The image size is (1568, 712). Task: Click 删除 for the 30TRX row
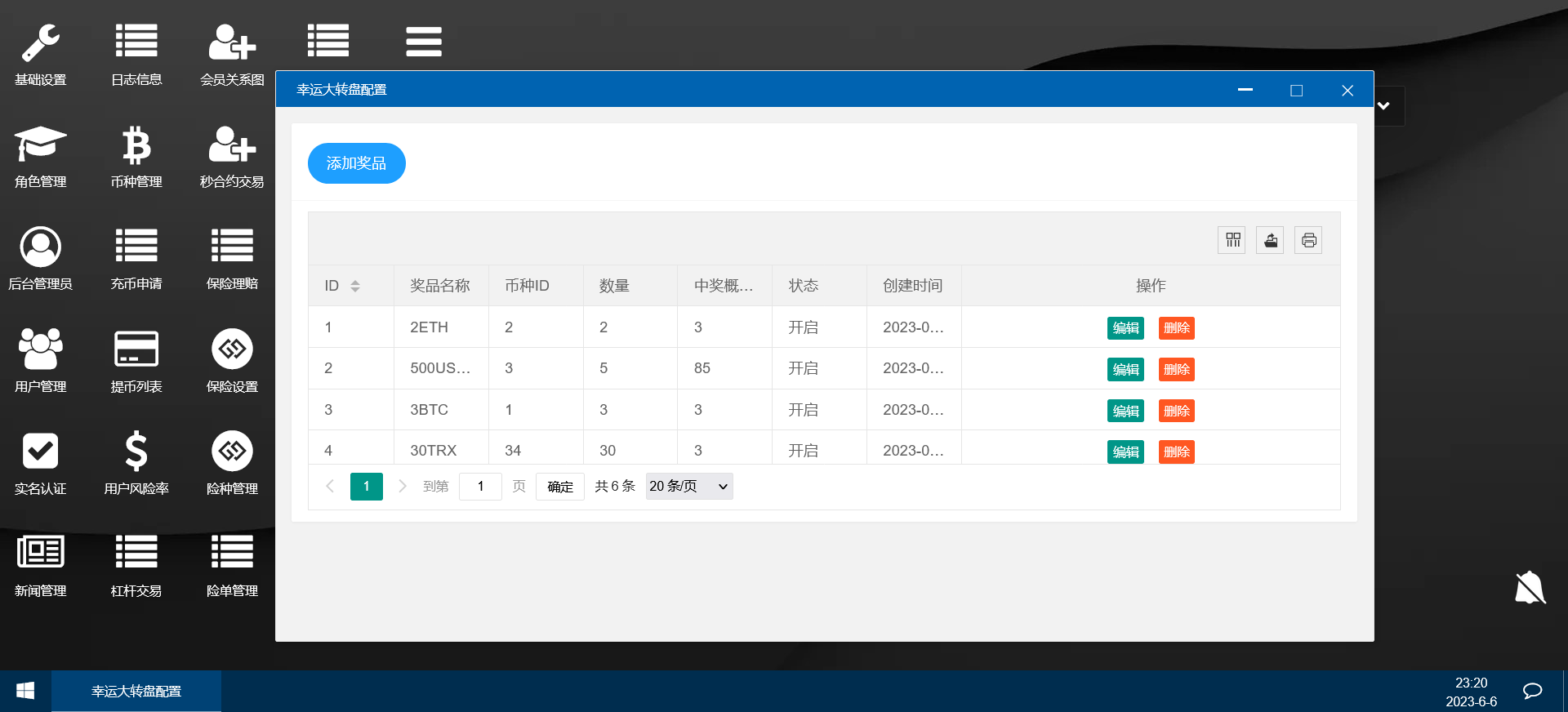pos(1176,452)
